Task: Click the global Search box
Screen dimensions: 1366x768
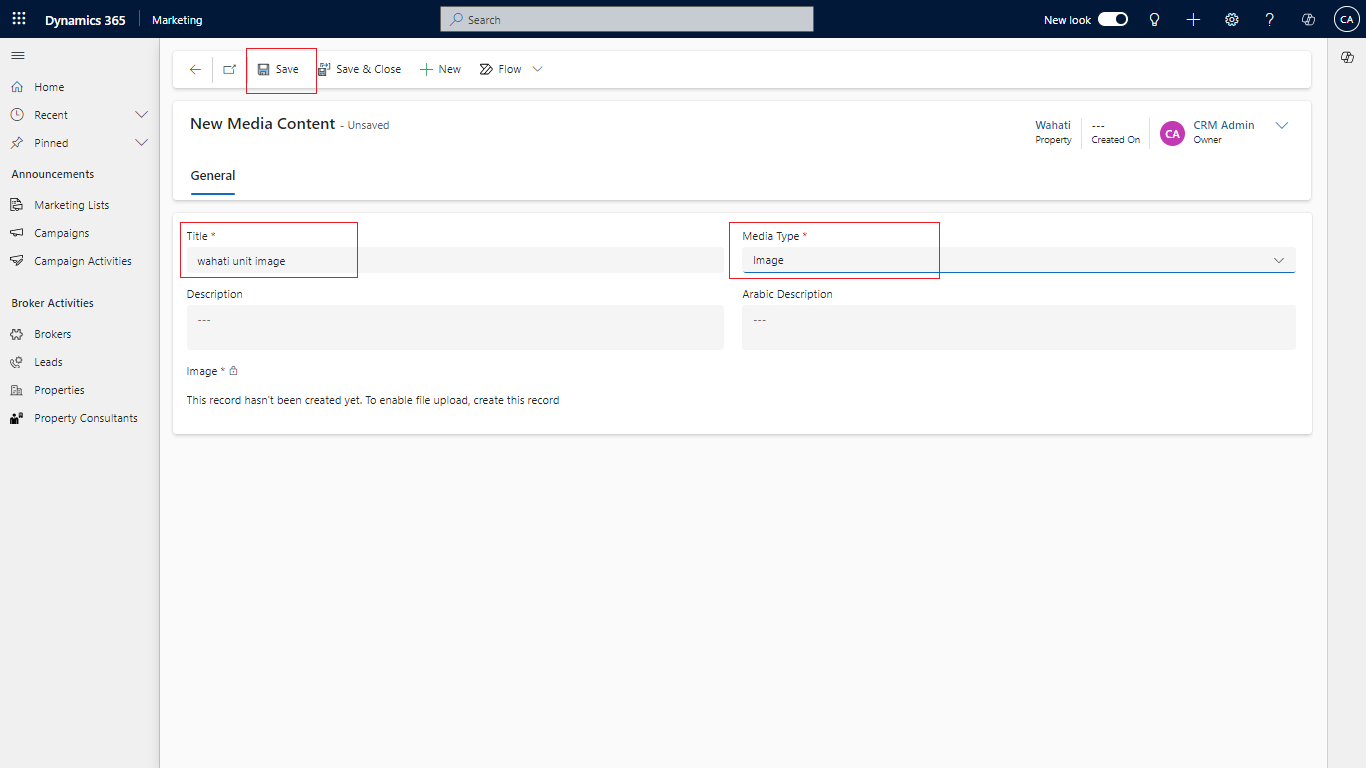Action: (x=627, y=19)
